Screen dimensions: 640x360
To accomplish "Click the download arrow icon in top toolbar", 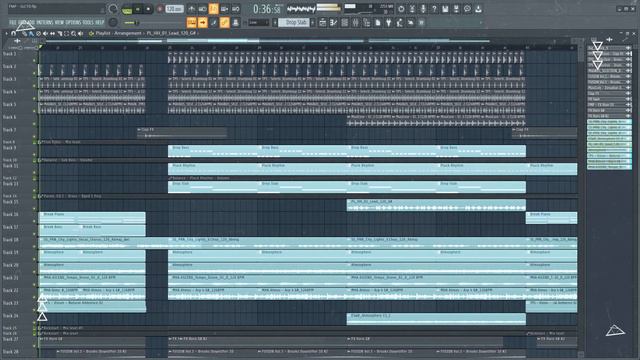I will coord(478,9).
